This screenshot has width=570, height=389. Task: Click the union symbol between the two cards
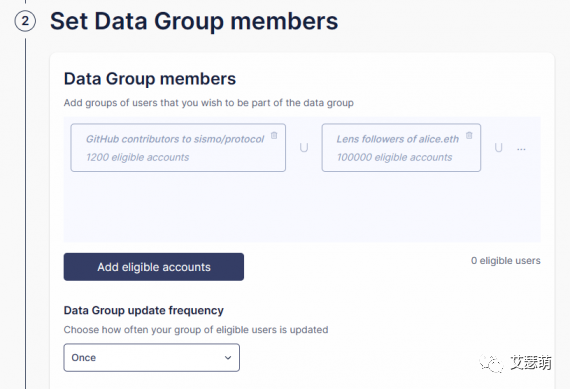click(304, 148)
